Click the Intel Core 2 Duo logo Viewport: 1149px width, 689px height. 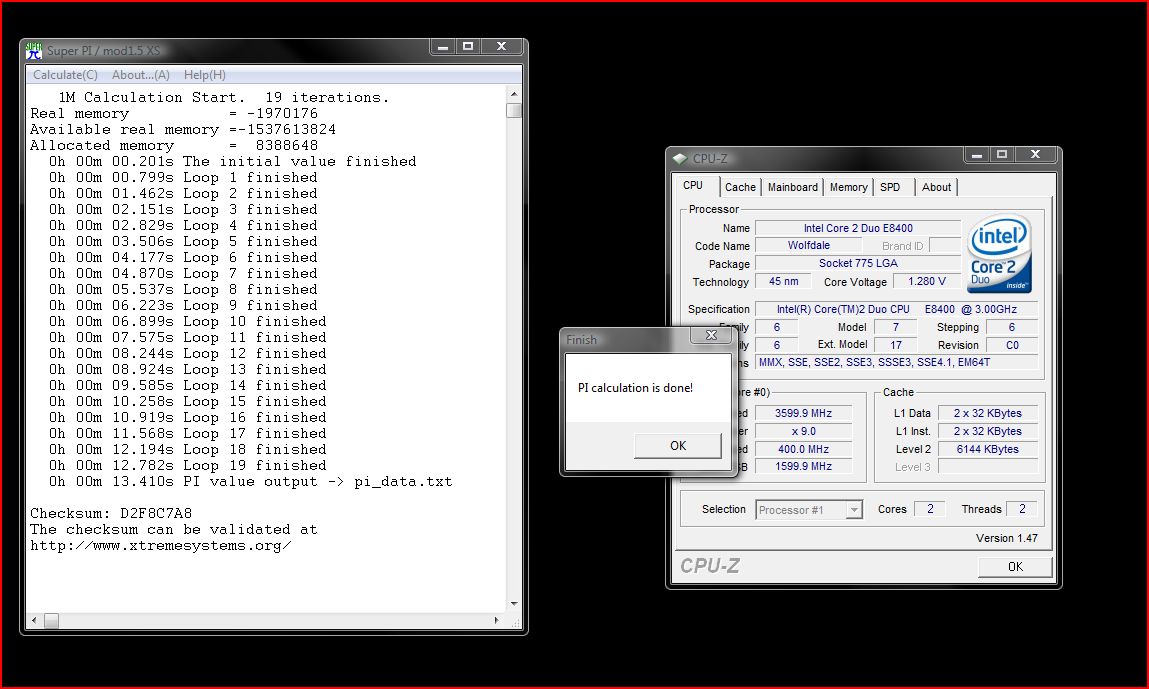click(x=1000, y=254)
